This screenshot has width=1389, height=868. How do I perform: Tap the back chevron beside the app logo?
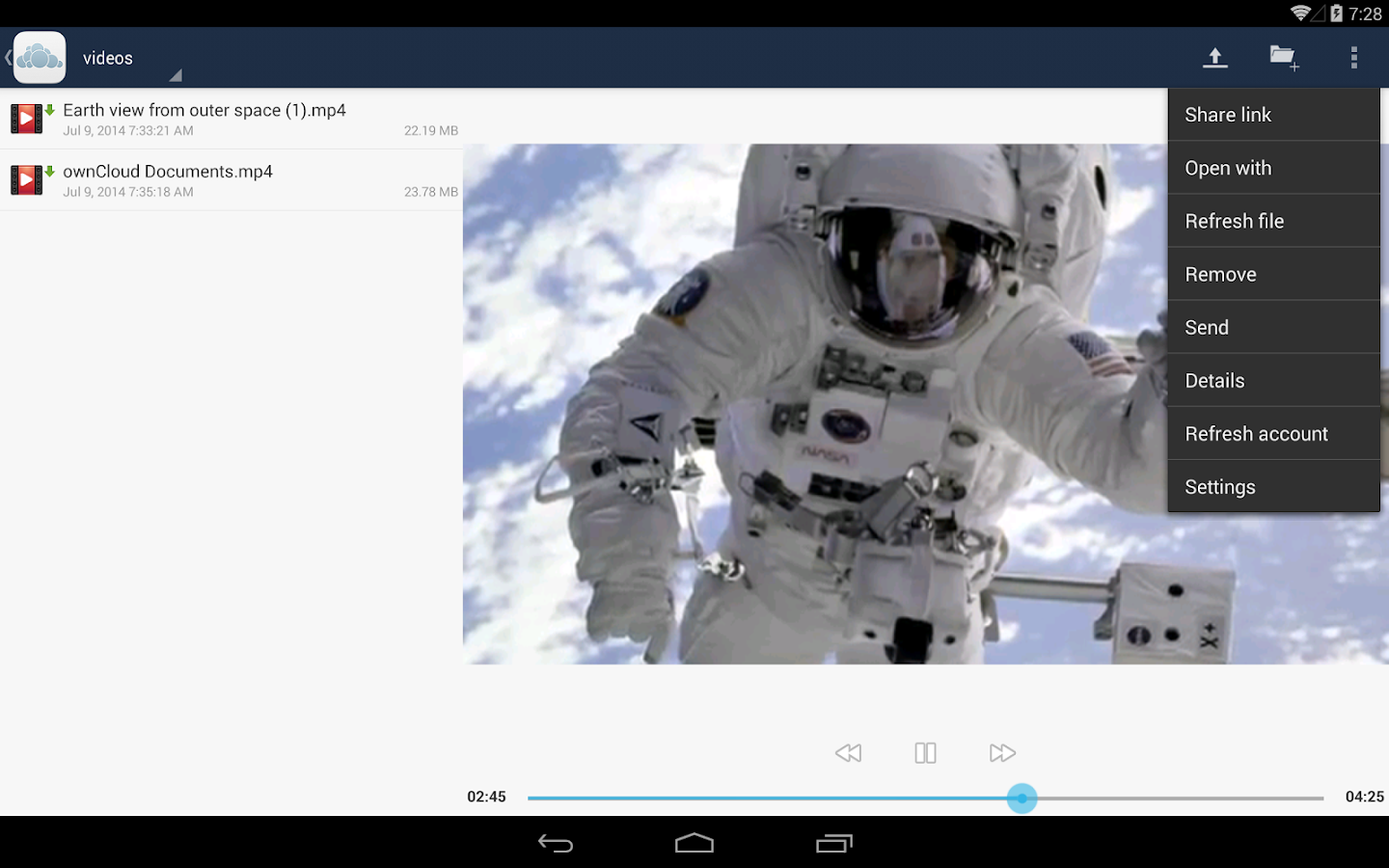[7, 57]
